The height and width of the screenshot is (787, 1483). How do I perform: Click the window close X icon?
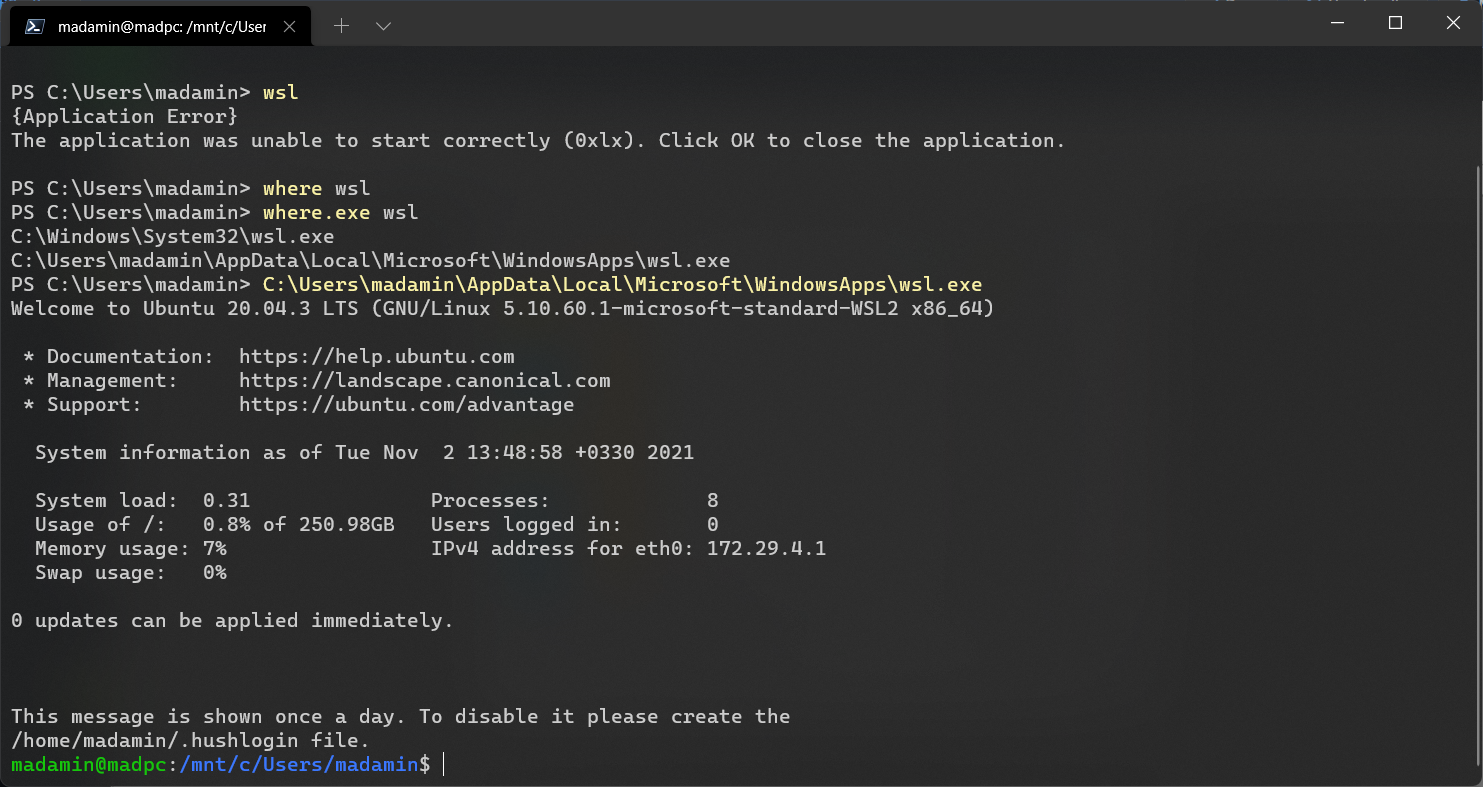[x=1453, y=22]
